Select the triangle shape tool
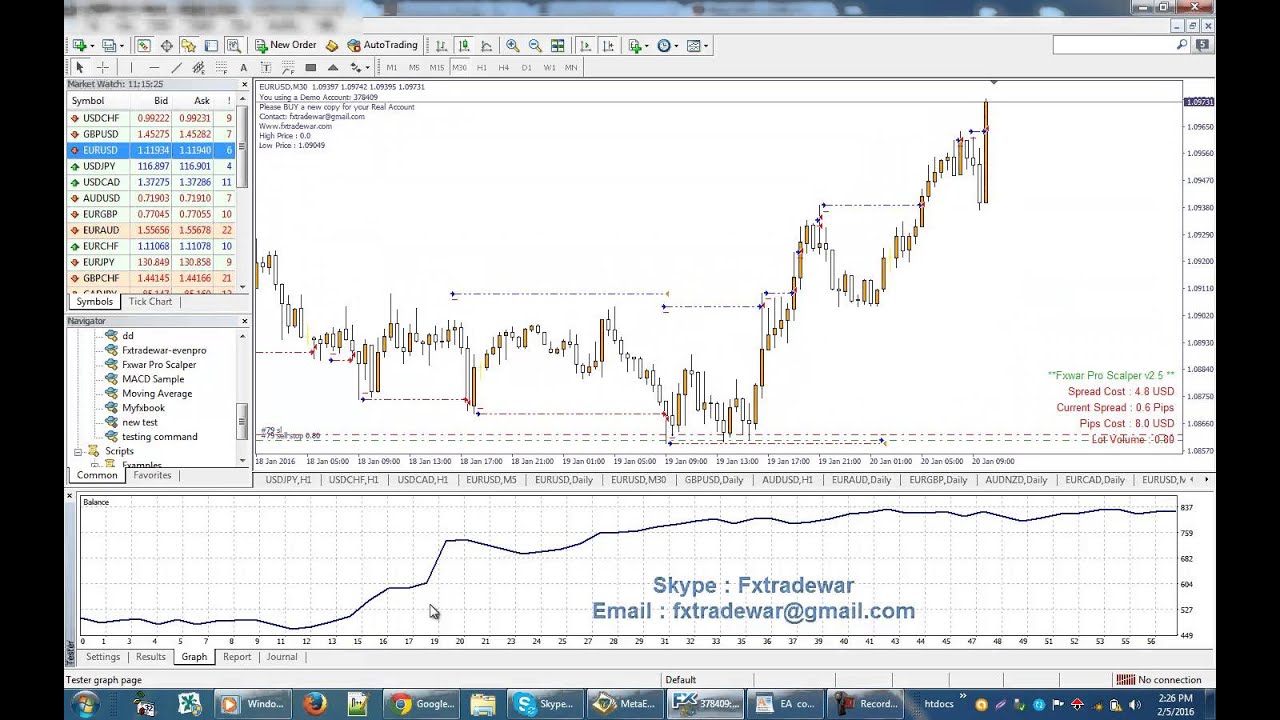1280x720 pixels. coord(333,68)
